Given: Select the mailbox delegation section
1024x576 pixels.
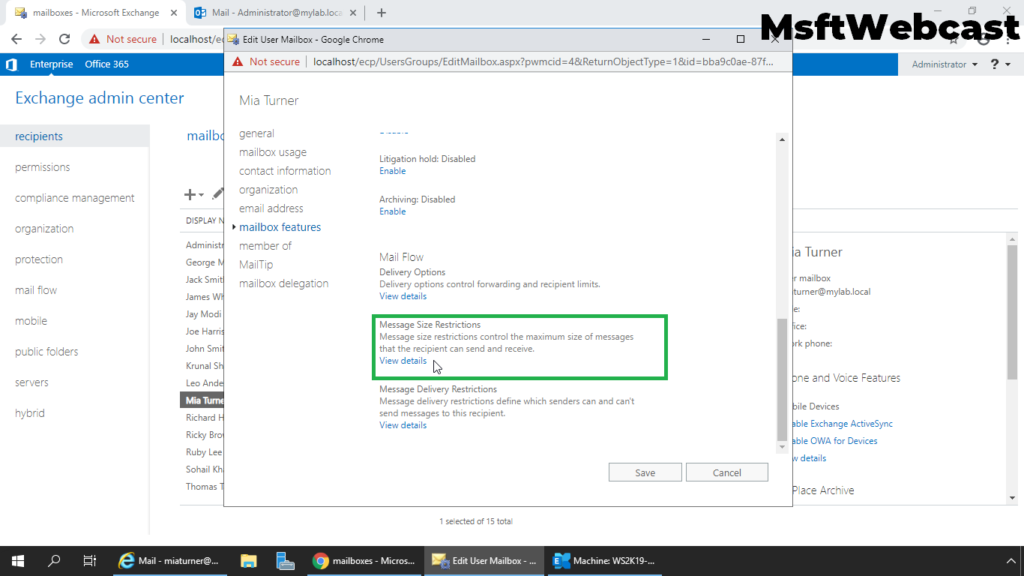Looking at the screenshot, I should coord(283,283).
